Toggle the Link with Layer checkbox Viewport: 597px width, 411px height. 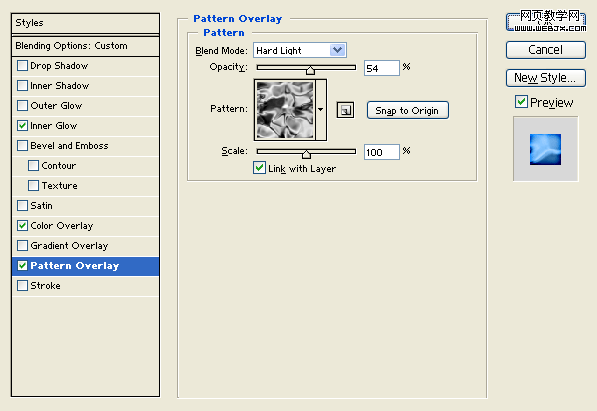pos(259,168)
